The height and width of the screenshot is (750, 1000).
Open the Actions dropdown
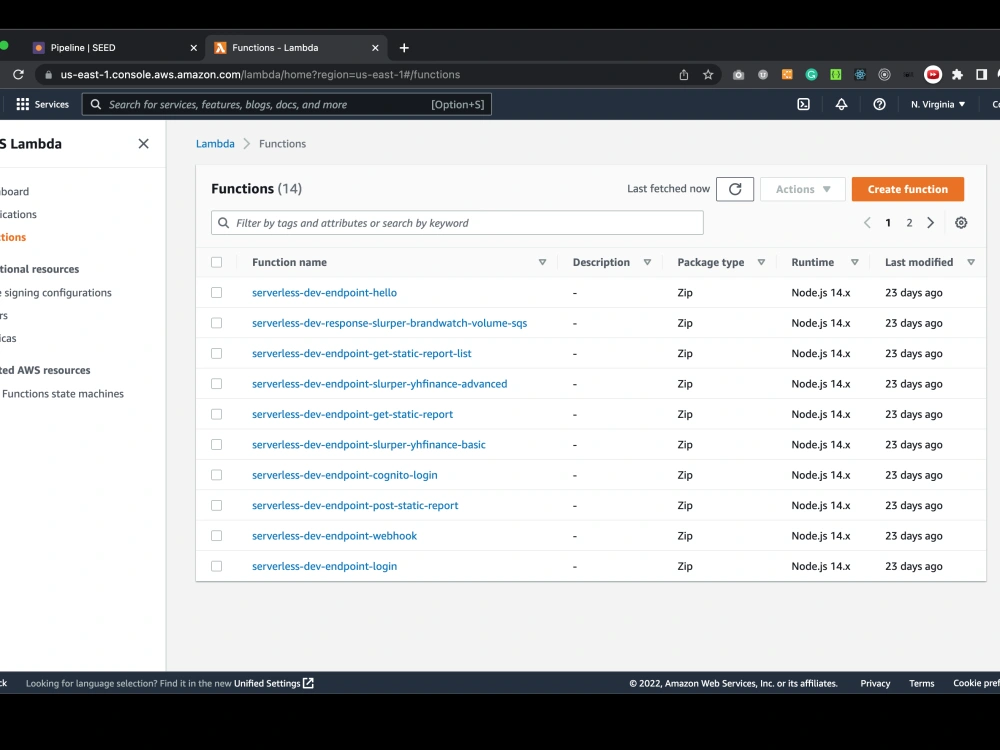[x=802, y=189]
